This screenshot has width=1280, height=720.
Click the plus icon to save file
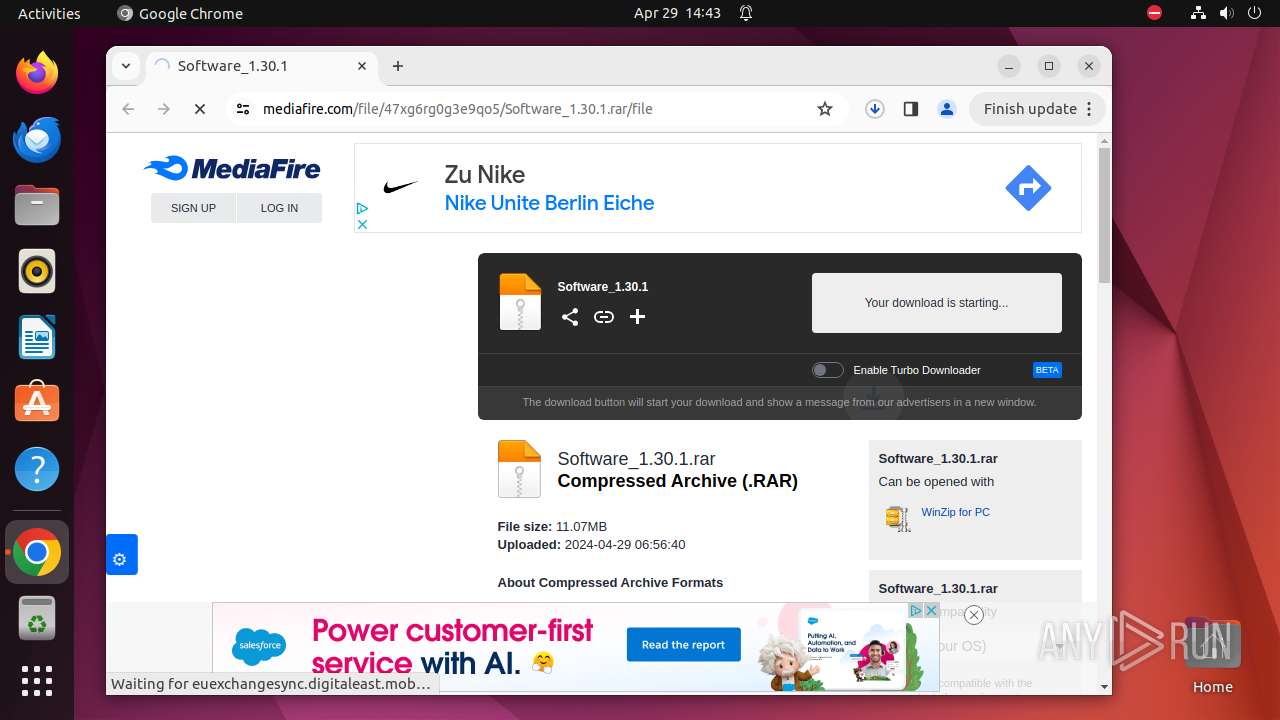(x=637, y=317)
